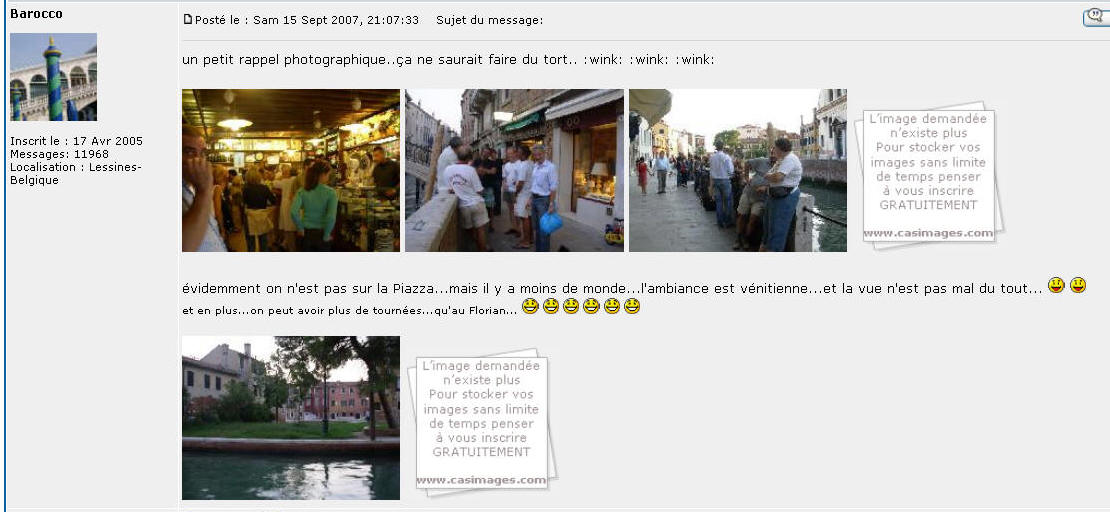Click the post date "Sam 15 Sept 2007, 21:07:33"
Viewport: 1110px width, 512px height.
tap(336, 20)
